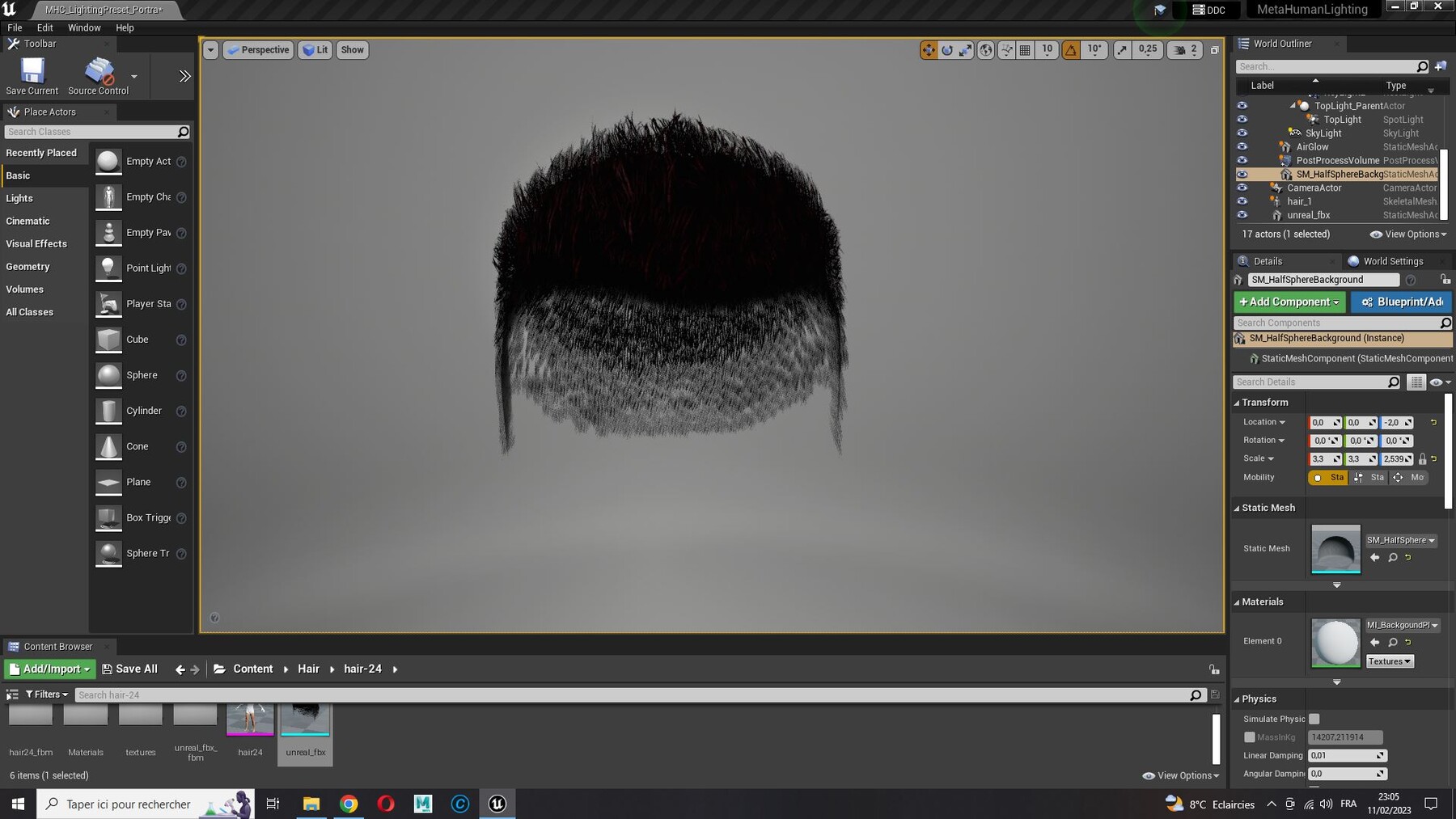Enable Simulate Physics checkbox
1456x819 pixels.
(1314, 720)
